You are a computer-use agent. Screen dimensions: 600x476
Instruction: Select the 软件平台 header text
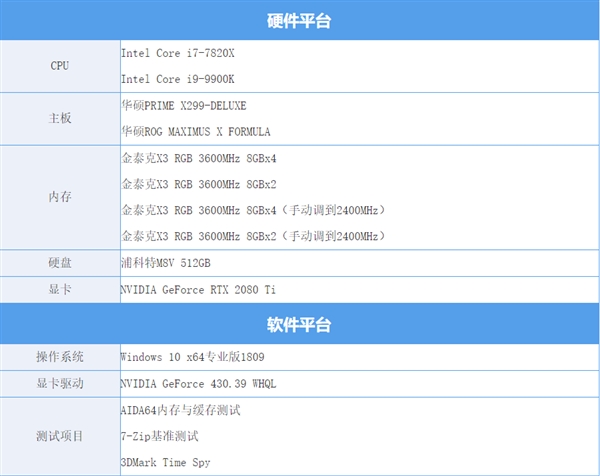tap(299, 324)
